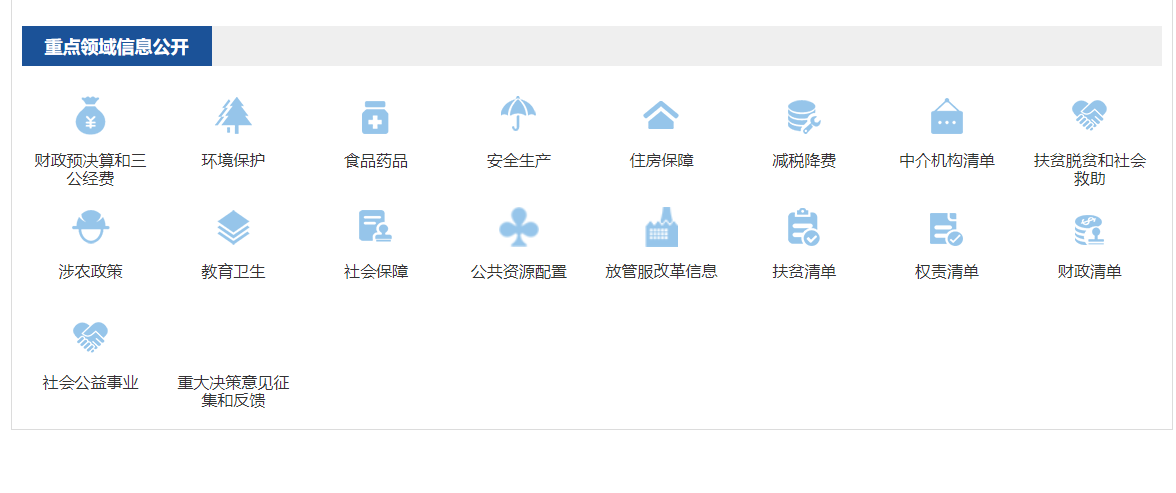Open the house icon for 住房保障
The height and width of the screenshot is (493, 1176).
pos(661,116)
